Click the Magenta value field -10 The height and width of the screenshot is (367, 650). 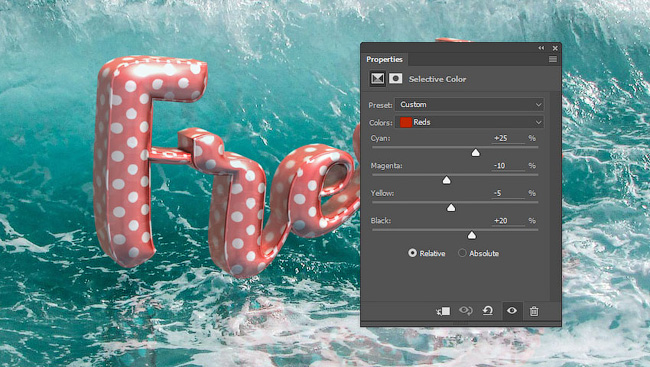(508, 166)
